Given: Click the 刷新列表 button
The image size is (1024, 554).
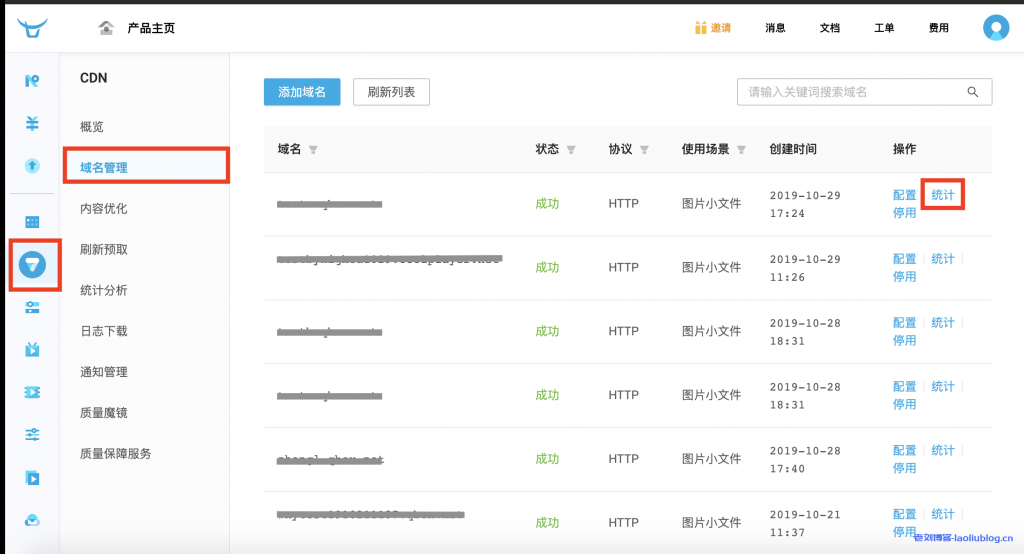Looking at the screenshot, I should point(391,92).
